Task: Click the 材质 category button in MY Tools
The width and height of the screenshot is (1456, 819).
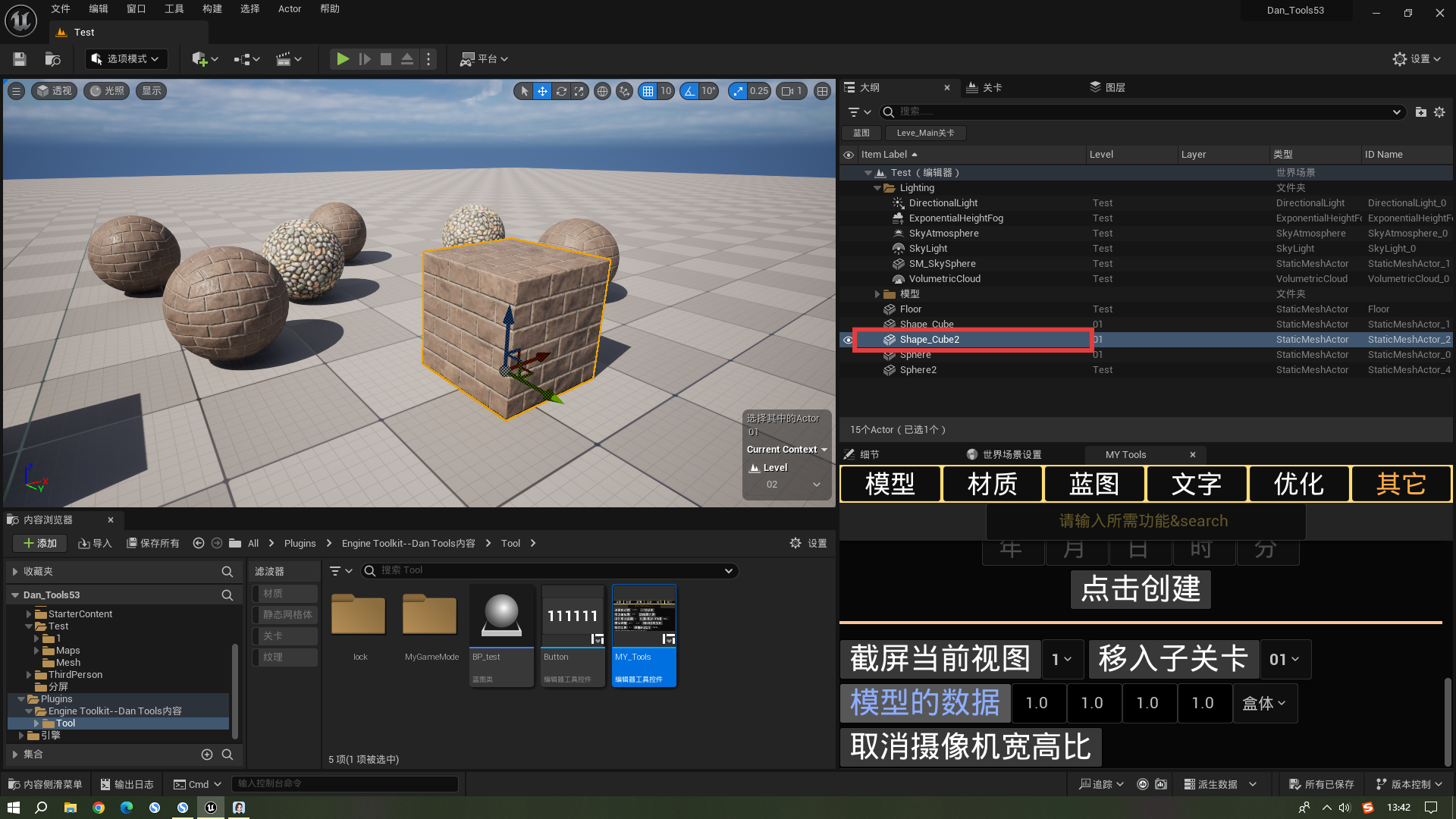Action: (x=993, y=484)
